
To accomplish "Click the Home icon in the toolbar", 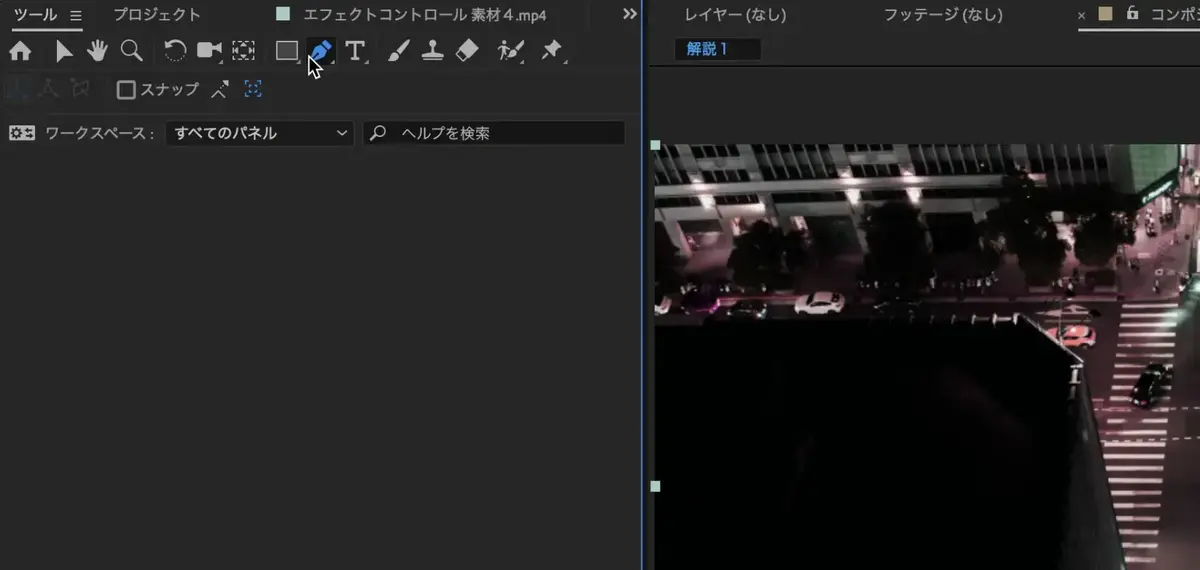I will pyautogui.click(x=20, y=51).
